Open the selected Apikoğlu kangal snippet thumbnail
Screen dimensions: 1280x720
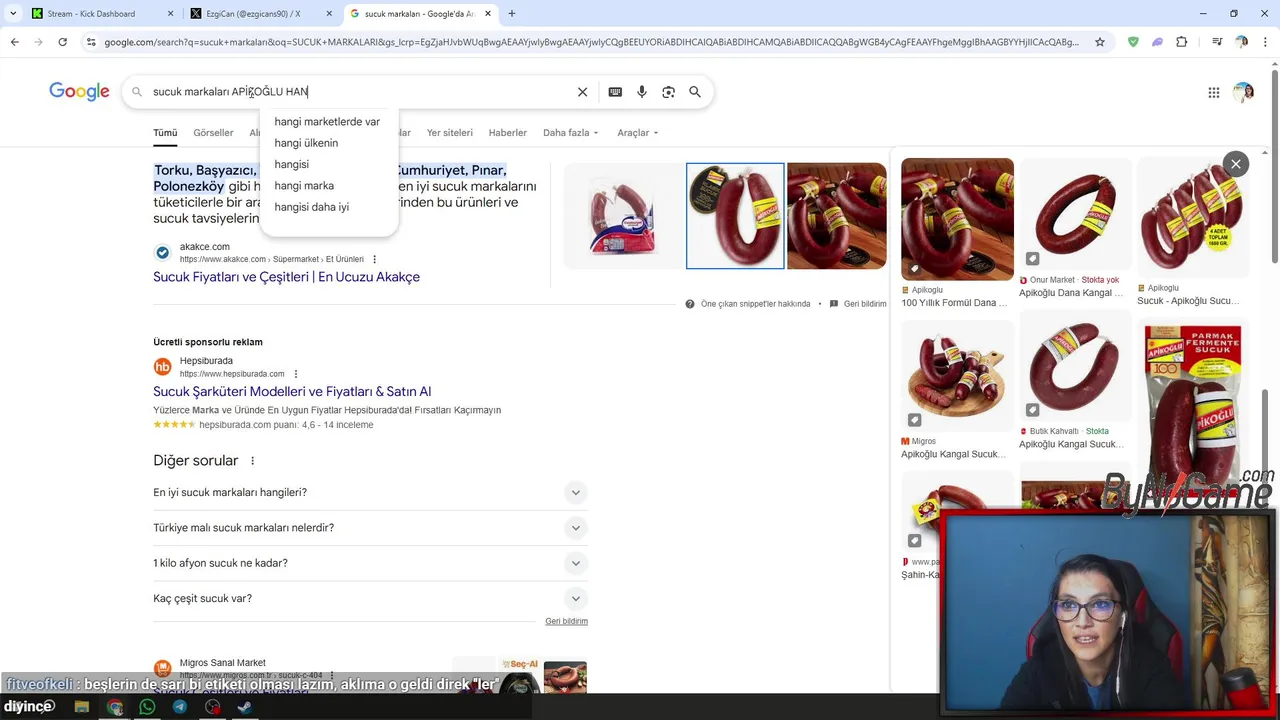(735, 216)
